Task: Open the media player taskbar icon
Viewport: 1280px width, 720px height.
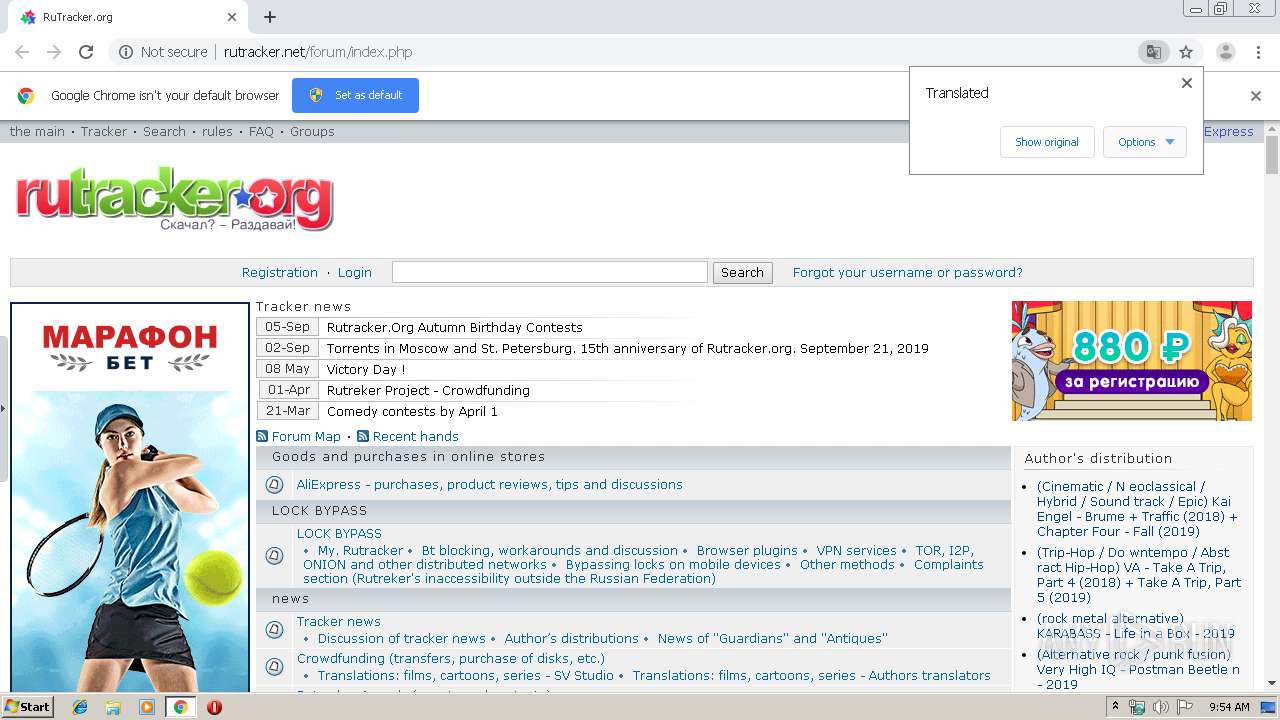Action: pyautogui.click(x=147, y=707)
